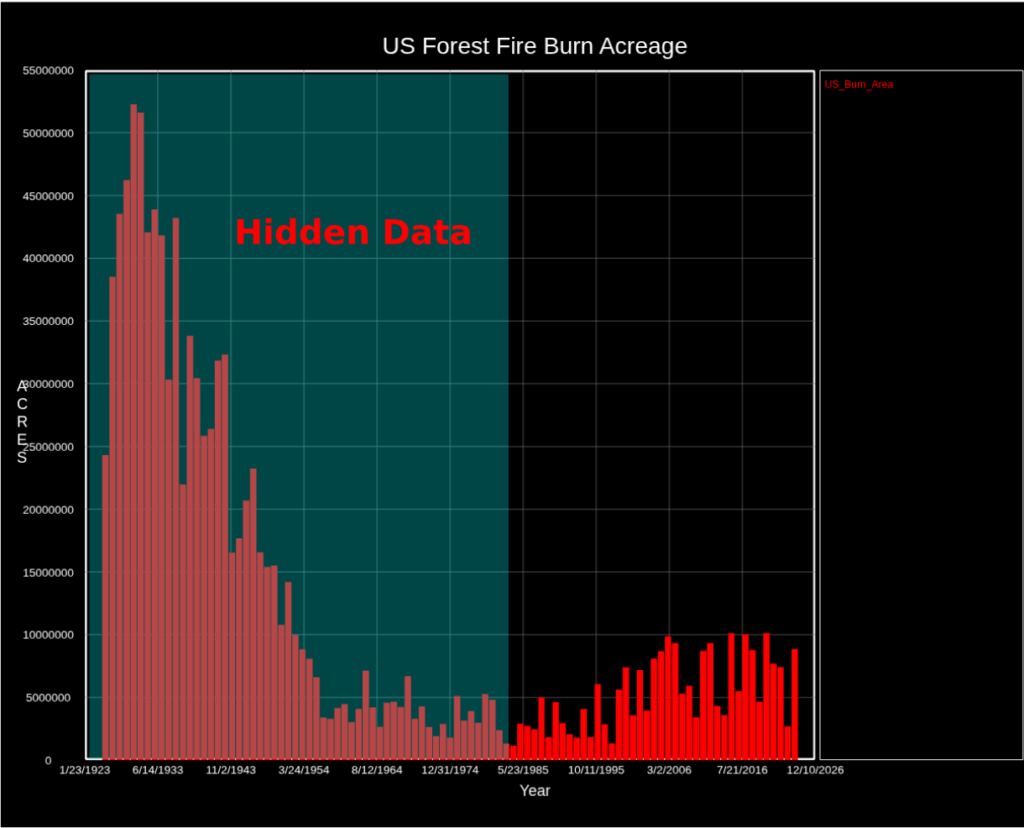Click the chart title US Forest Fire Burn Acreage
Viewport: 1024px width, 828px height.
point(534,46)
